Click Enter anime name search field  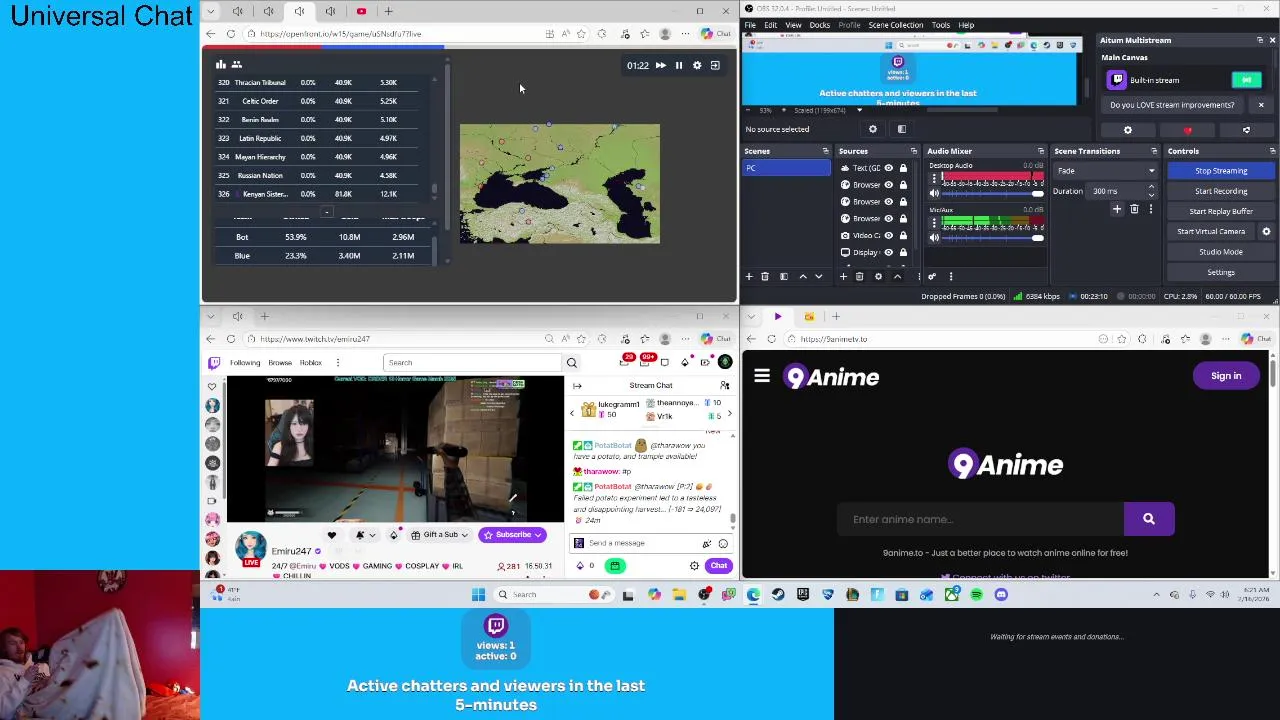point(980,519)
